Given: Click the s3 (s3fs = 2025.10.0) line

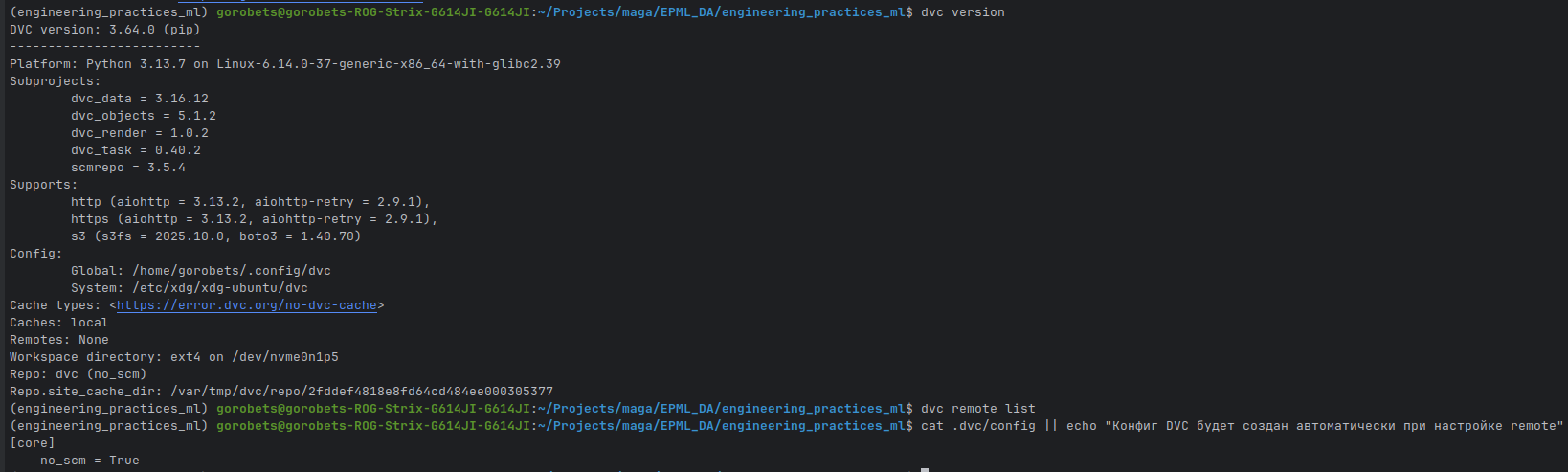Looking at the screenshot, I should 215,236.
